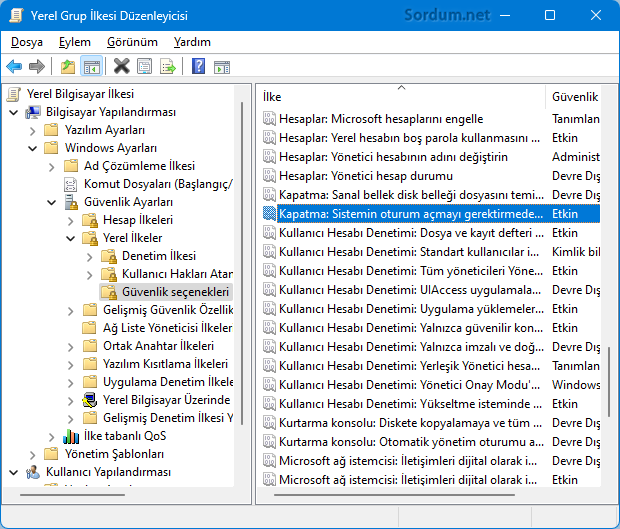Select Hesaplar: Yerel hesabın boş parola policy
Screen dimensions: 620x529
(x=409, y=138)
